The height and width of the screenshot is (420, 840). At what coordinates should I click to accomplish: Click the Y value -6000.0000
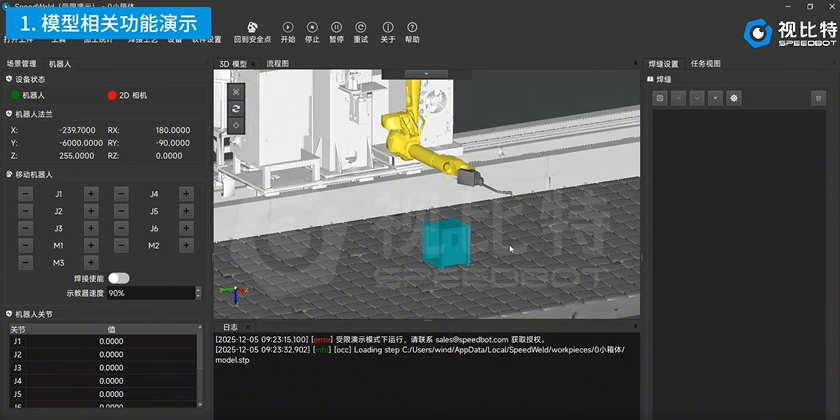80,143
